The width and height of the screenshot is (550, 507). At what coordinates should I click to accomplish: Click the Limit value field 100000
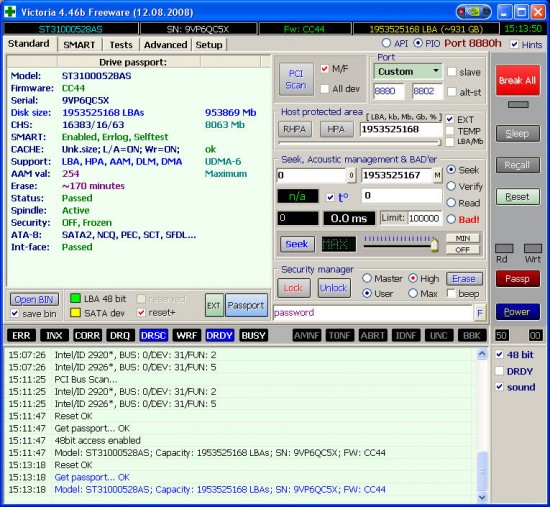pos(424,218)
